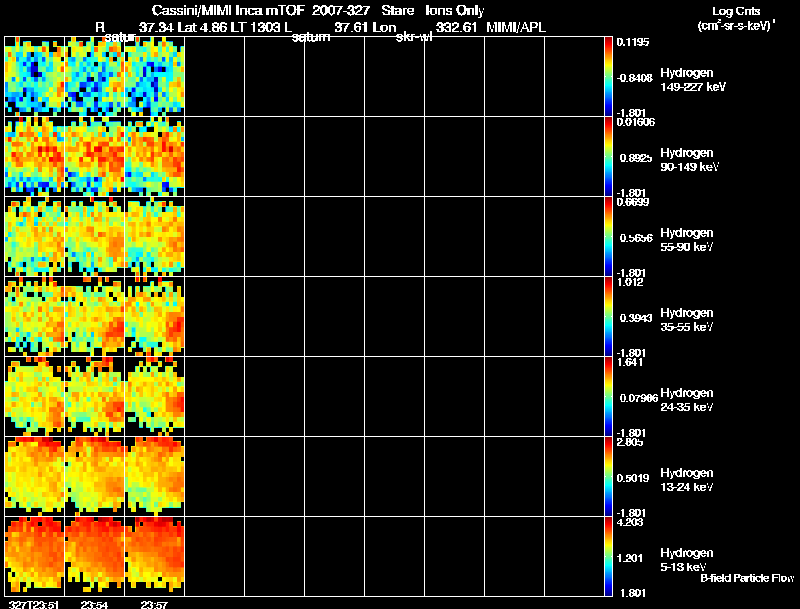
Task: Select the Hydrogen 13-24 keV image at 23:57
Action: tap(155, 477)
